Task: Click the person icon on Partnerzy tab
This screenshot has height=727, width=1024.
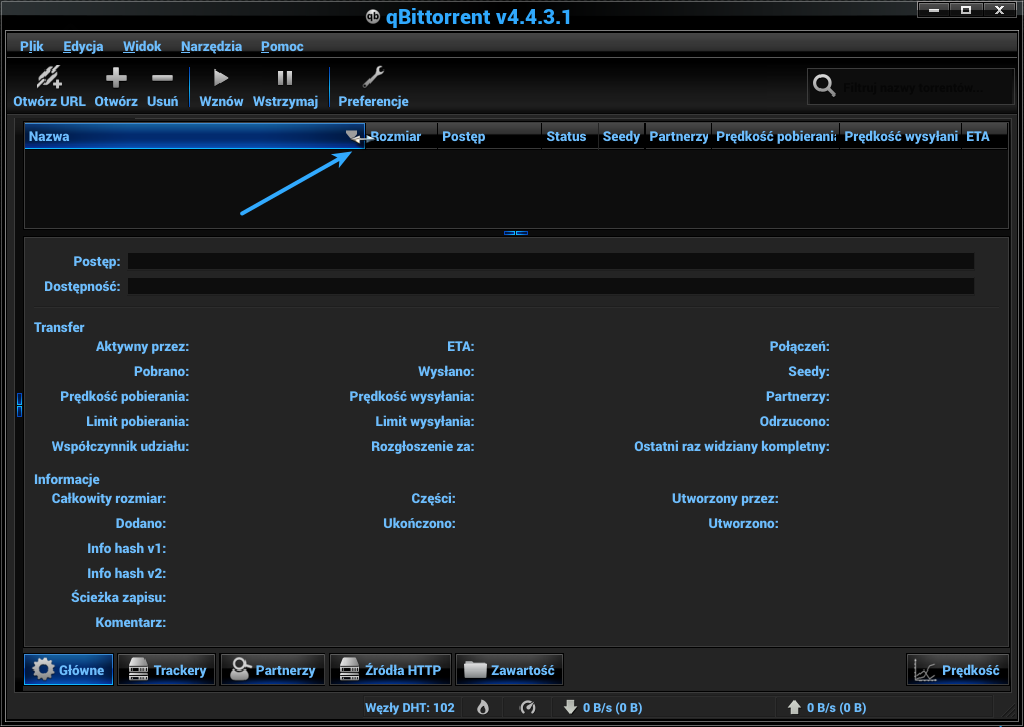Action: click(240, 670)
